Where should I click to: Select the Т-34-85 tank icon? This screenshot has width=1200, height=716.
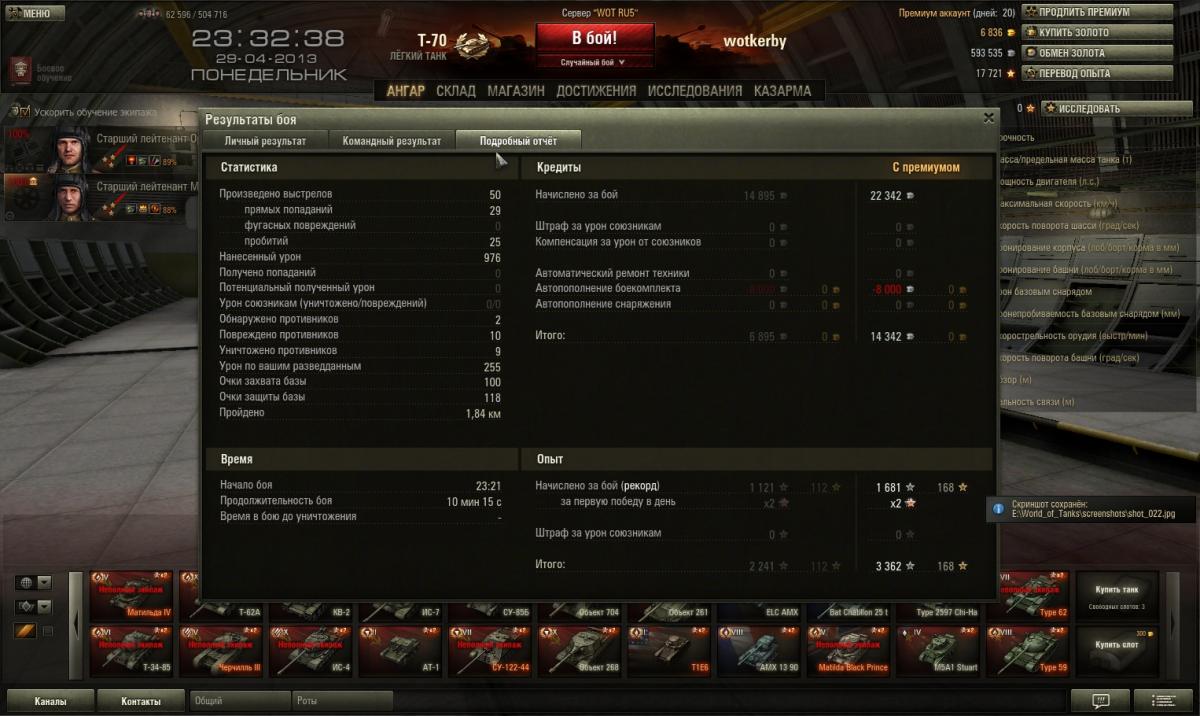[x=134, y=651]
